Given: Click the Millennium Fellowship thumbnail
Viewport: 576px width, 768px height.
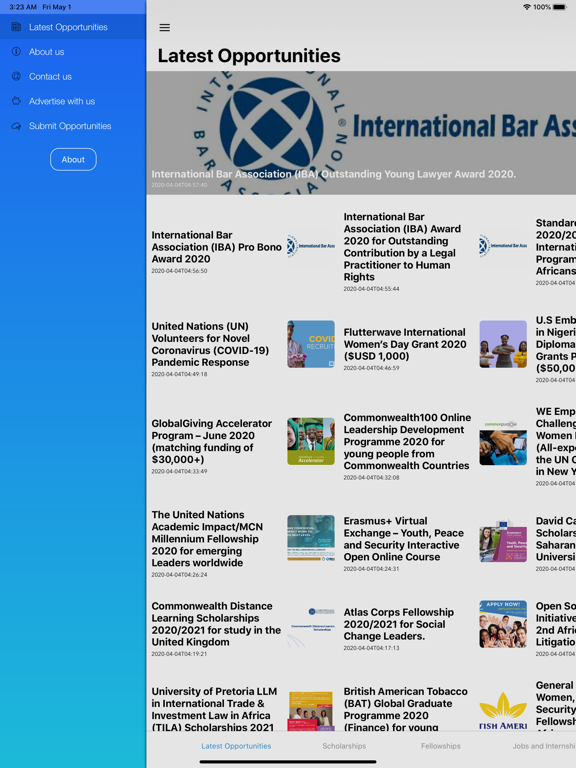Looking at the screenshot, I should click(311, 538).
